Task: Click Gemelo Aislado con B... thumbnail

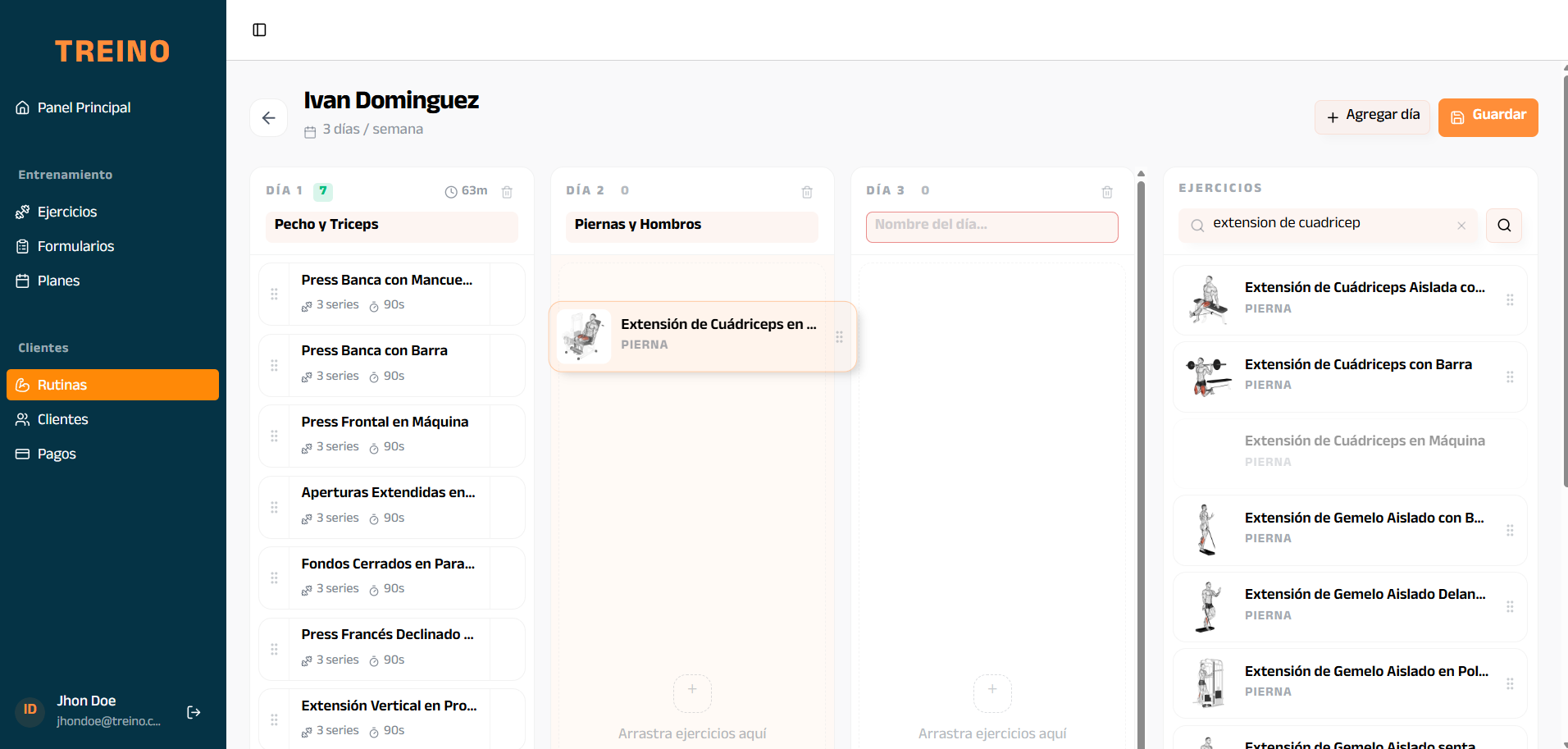Action: click(x=1207, y=530)
